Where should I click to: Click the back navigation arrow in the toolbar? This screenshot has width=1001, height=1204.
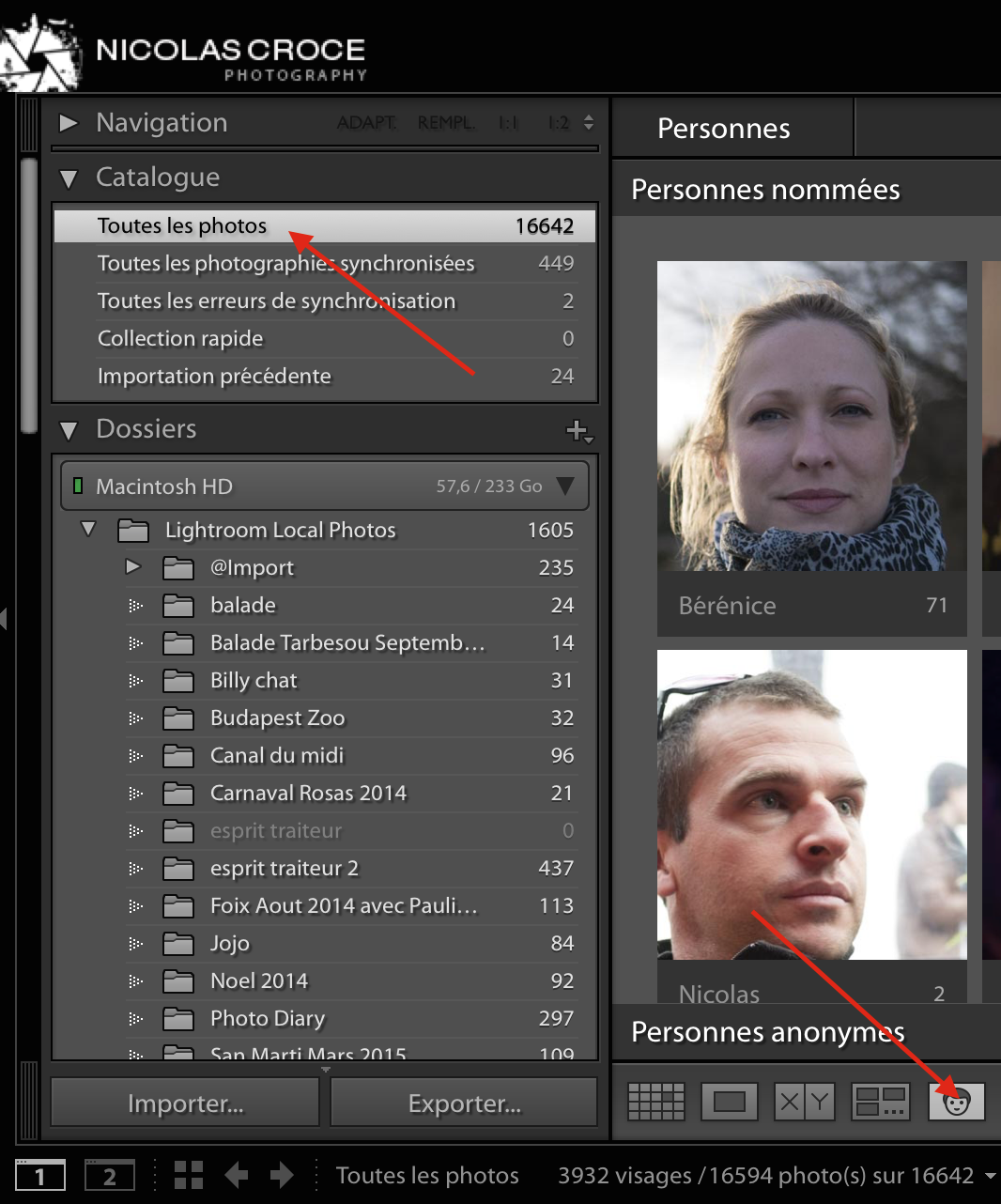tap(236, 1174)
